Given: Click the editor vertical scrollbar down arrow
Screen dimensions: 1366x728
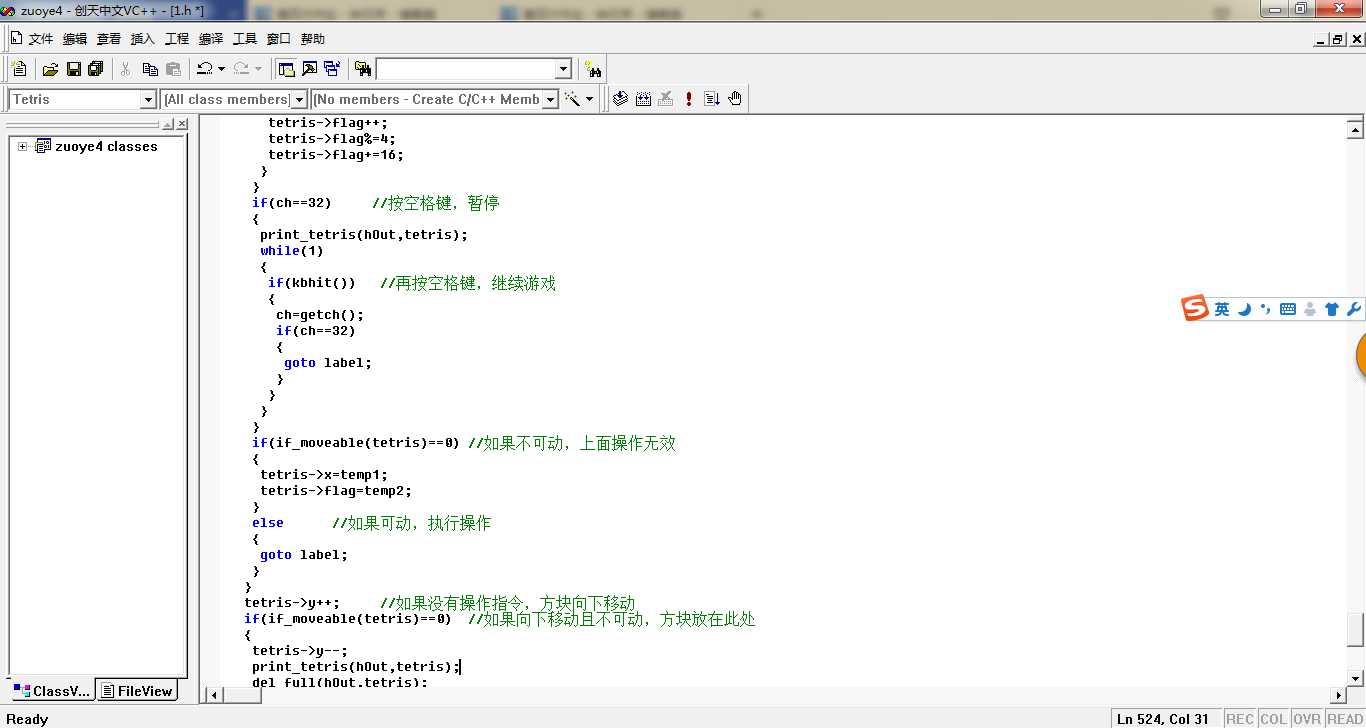Looking at the screenshot, I should tap(1355, 679).
